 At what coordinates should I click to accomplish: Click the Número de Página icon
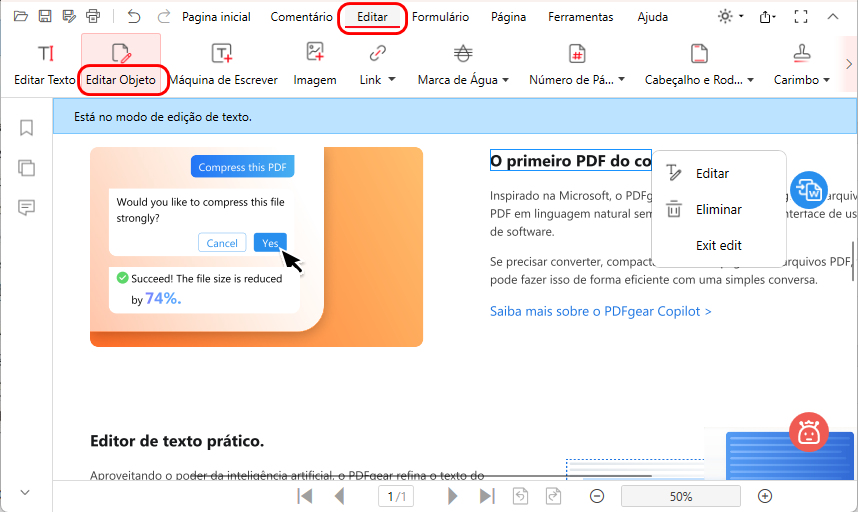click(577, 53)
